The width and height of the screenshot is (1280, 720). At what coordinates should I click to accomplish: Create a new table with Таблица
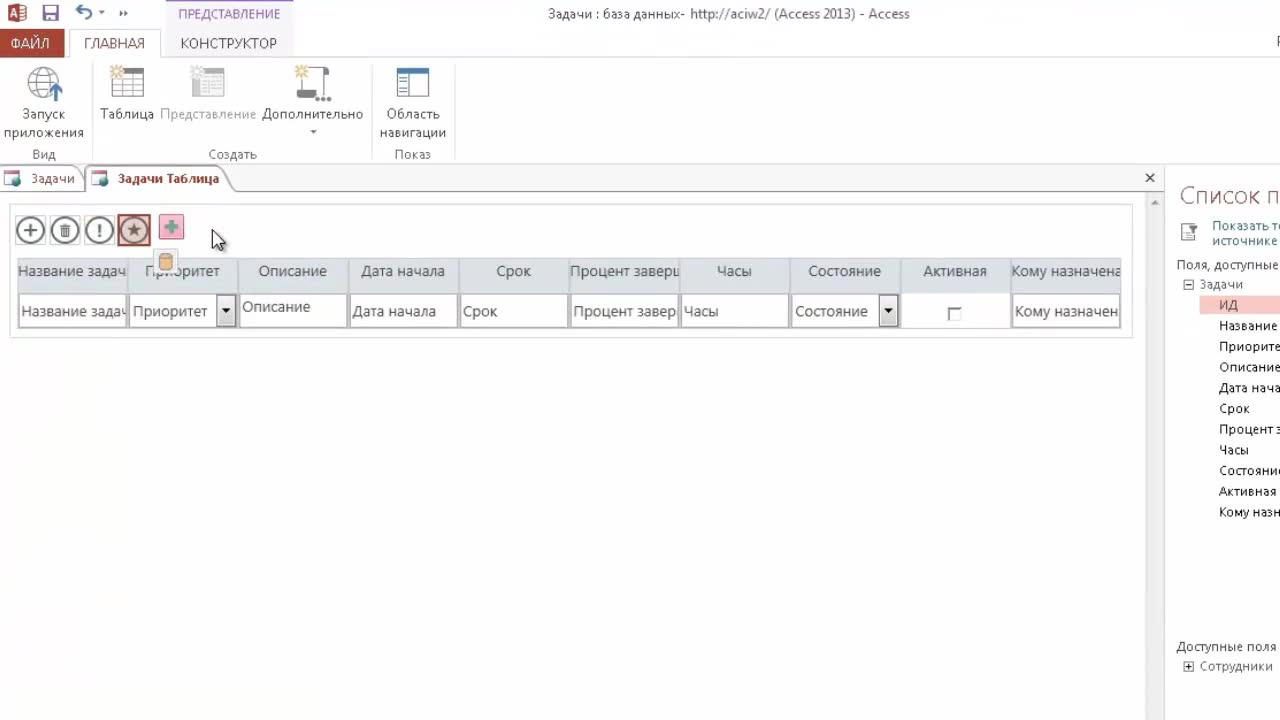click(x=127, y=95)
